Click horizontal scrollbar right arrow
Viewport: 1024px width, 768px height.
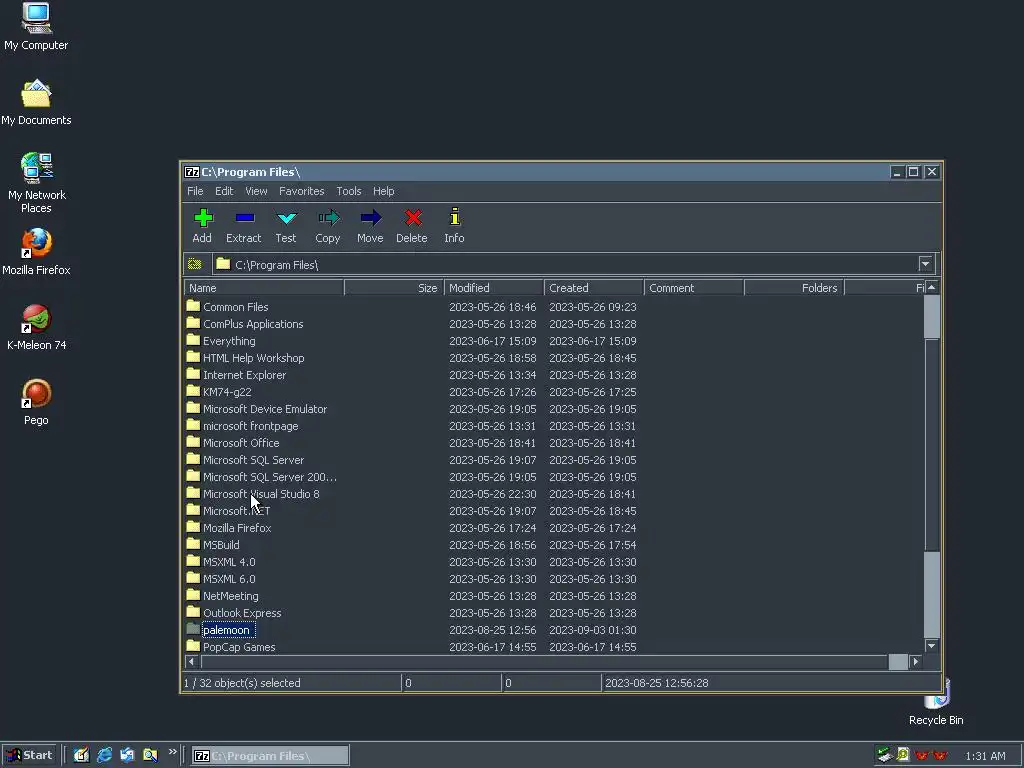pyautogui.click(x=916, y=662)
